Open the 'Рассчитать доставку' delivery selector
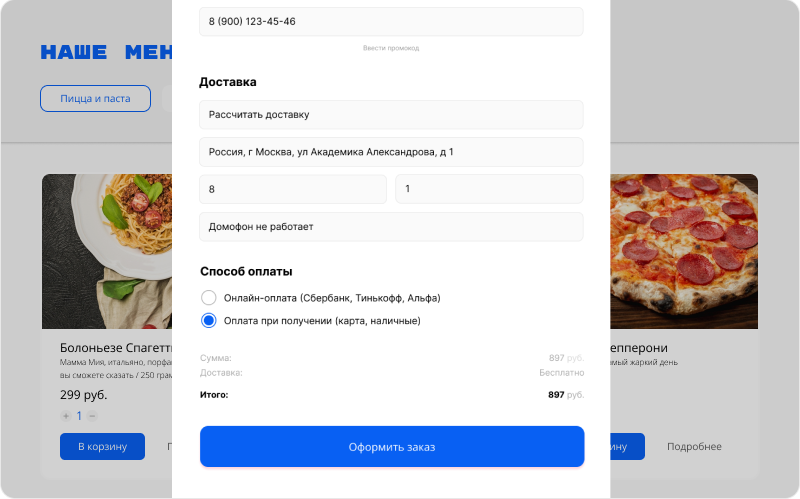 391,115
